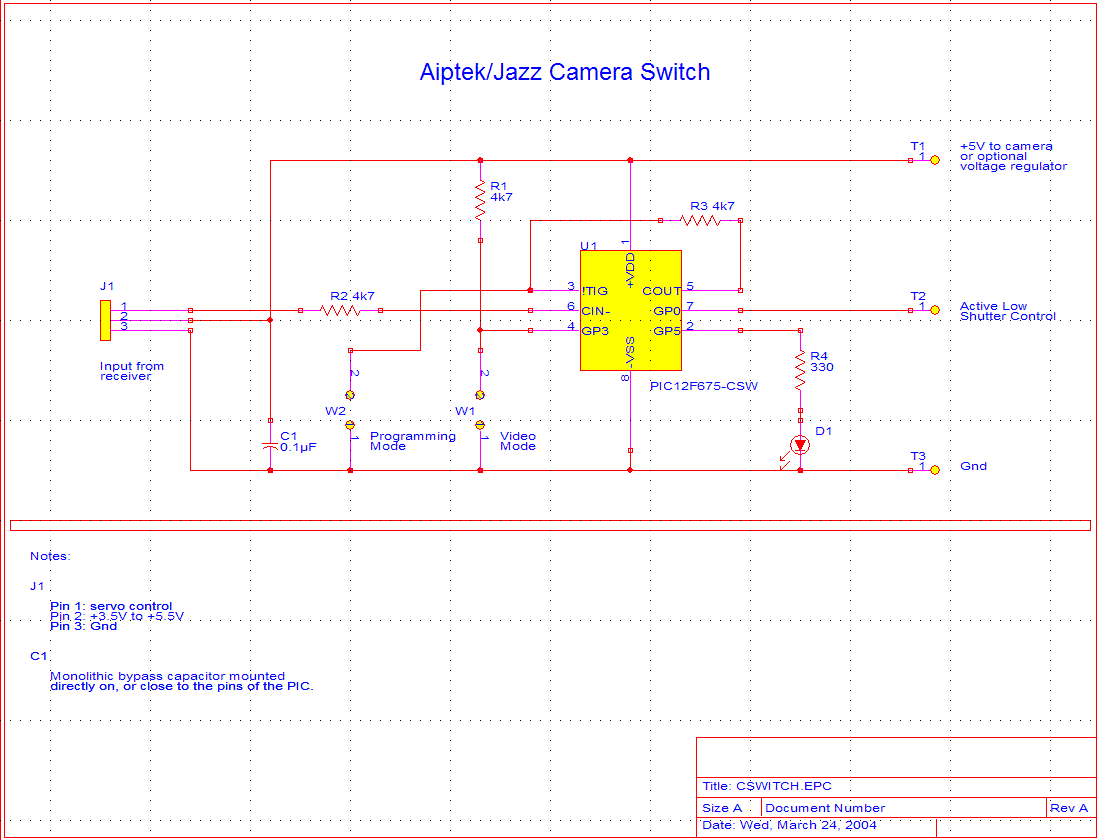Select '+5V to camera' annotation text
Viewport: 1100px width, 840px height.
pos(1006,146)
